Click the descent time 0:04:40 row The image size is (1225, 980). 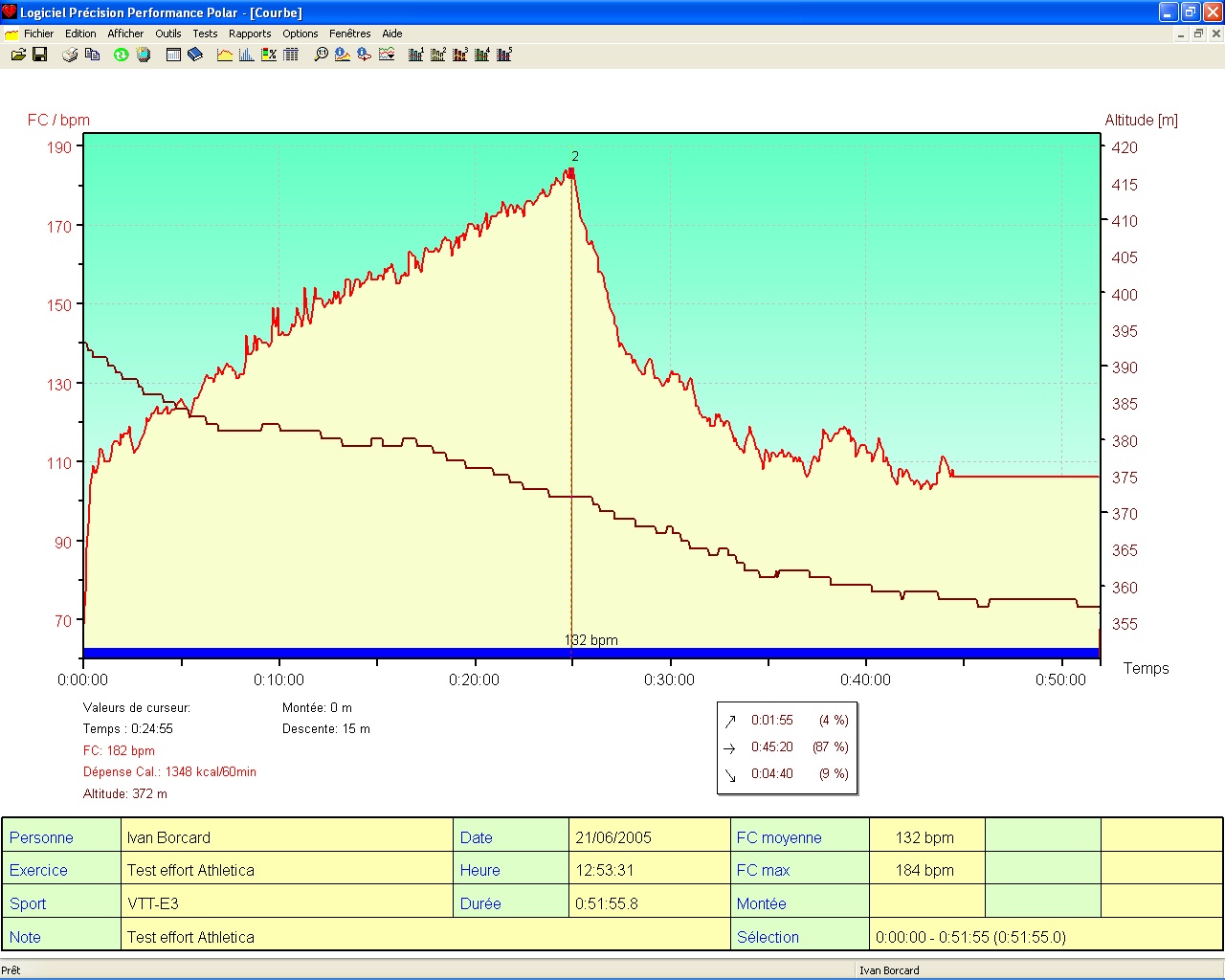[787, 773]
